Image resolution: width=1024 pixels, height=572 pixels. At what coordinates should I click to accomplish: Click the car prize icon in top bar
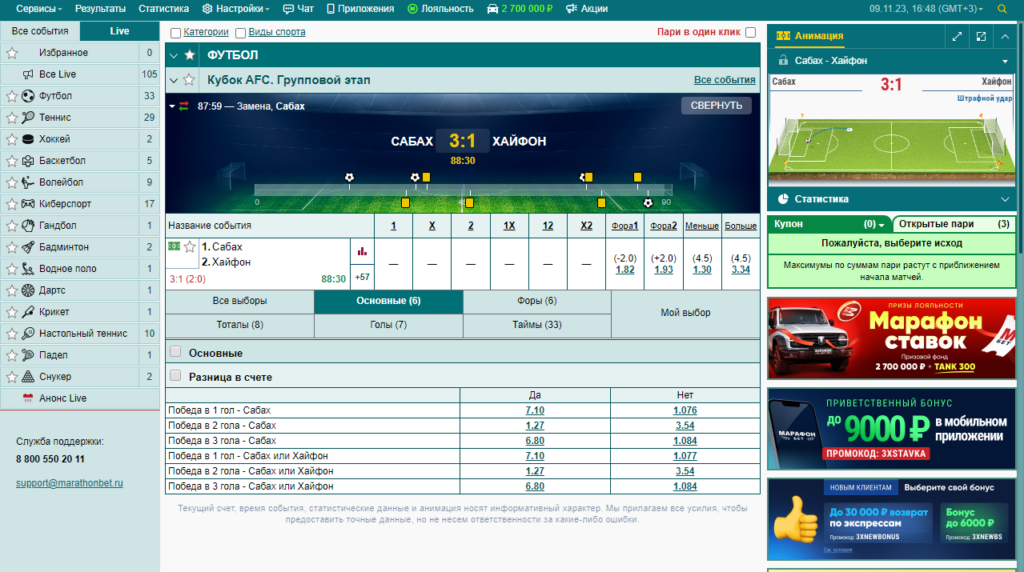pyautogui.click(x=492, y=9)
